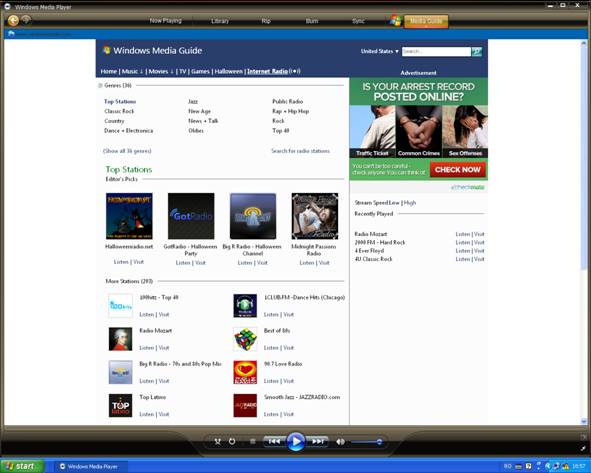Open the Rip tab

[x=266, y=21]
